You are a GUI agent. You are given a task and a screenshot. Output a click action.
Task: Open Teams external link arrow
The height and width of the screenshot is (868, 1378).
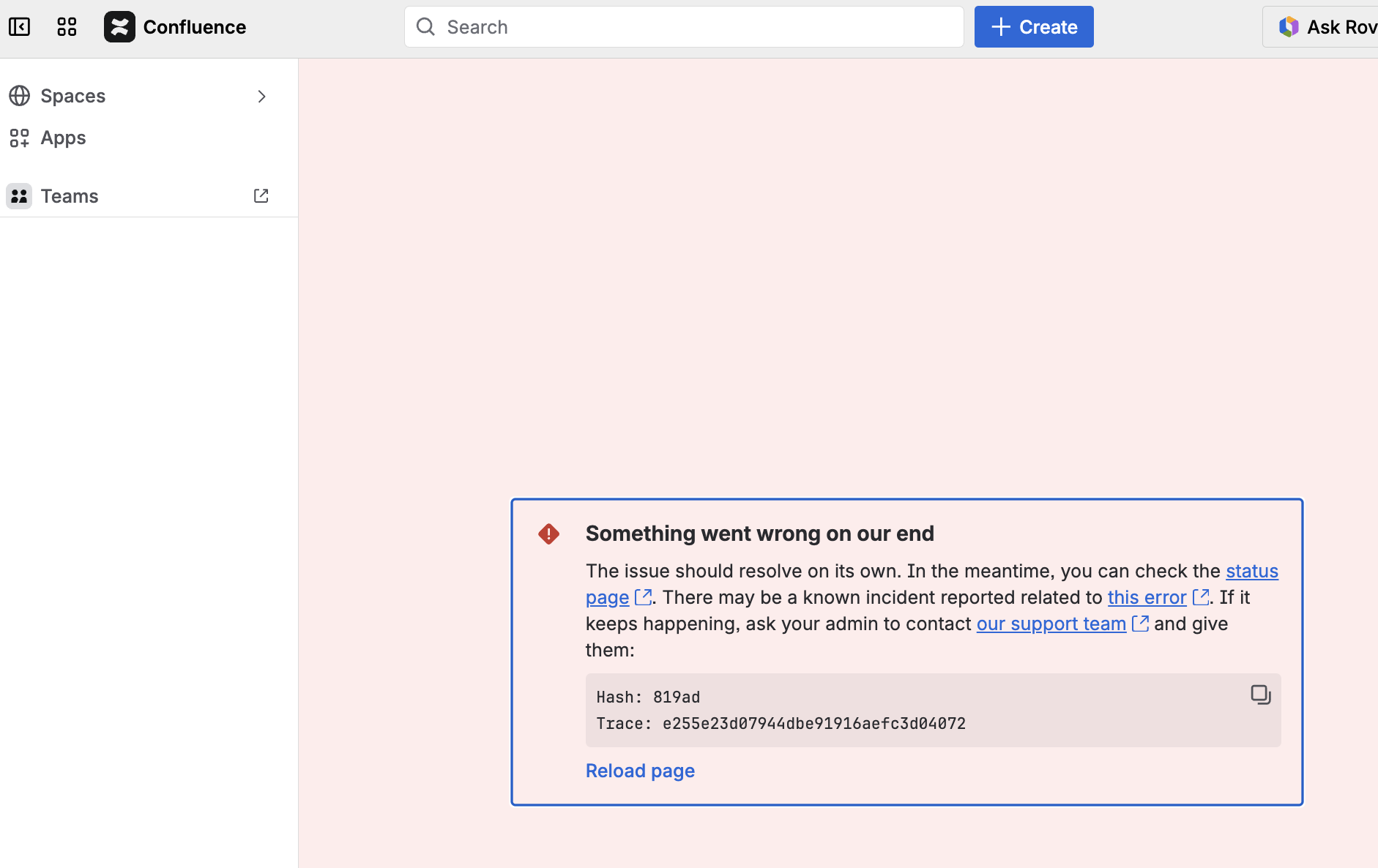coord(261,196)
